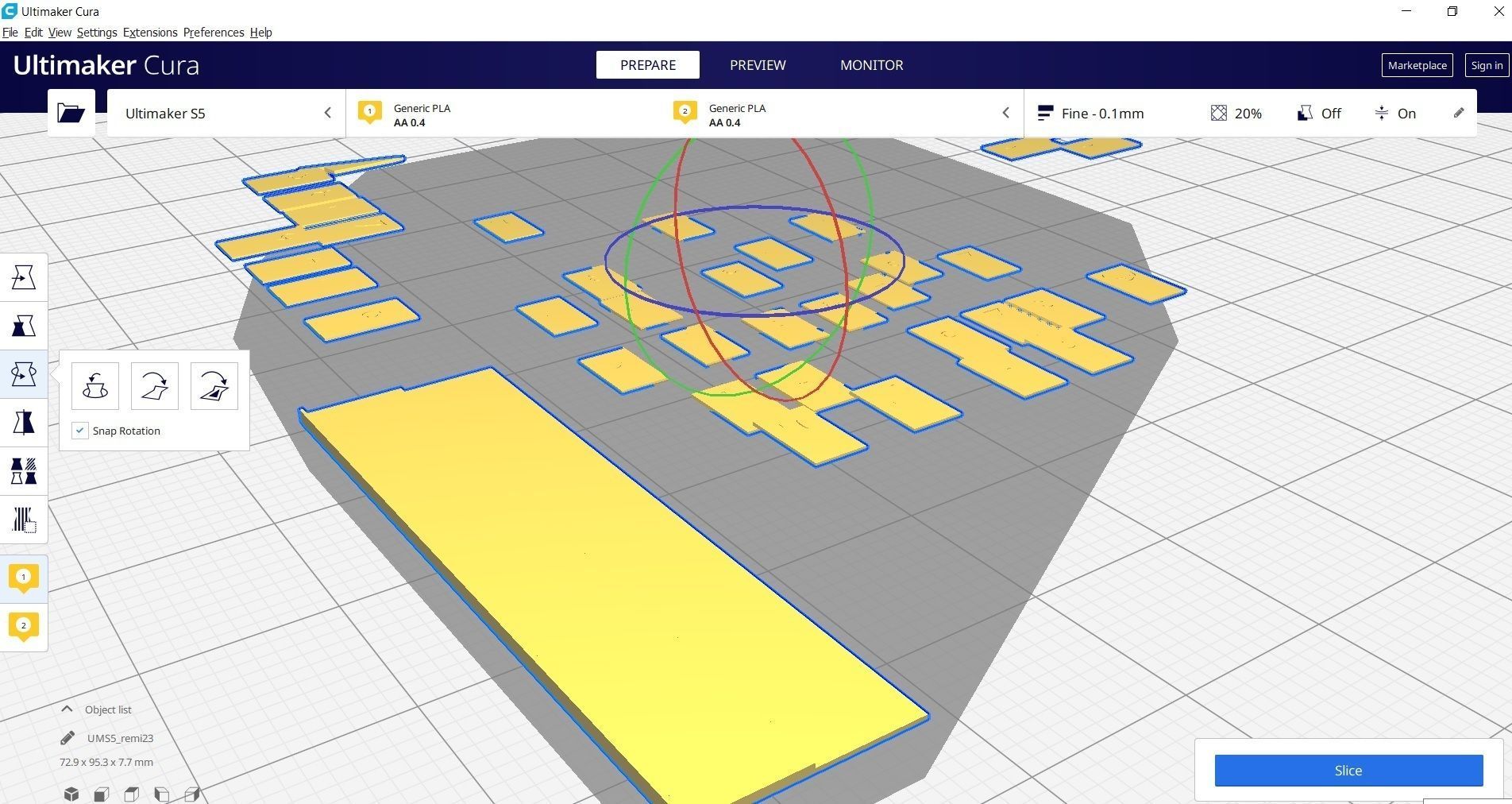The image size is (1512, 804).
Task: Open the Preferences menu
Action: pyautogui.click(x=214, y=33)
